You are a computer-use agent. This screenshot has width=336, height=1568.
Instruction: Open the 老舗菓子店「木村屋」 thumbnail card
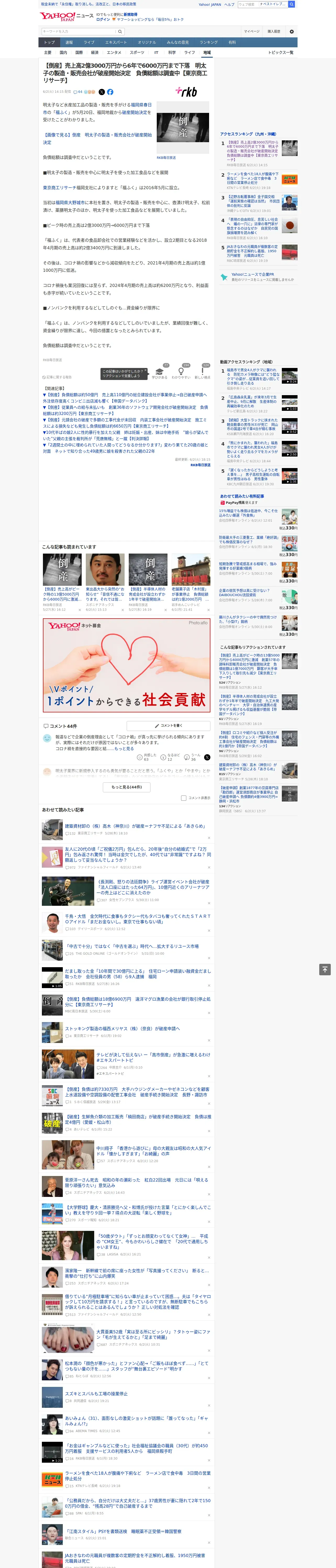click(x=190, y=582)
